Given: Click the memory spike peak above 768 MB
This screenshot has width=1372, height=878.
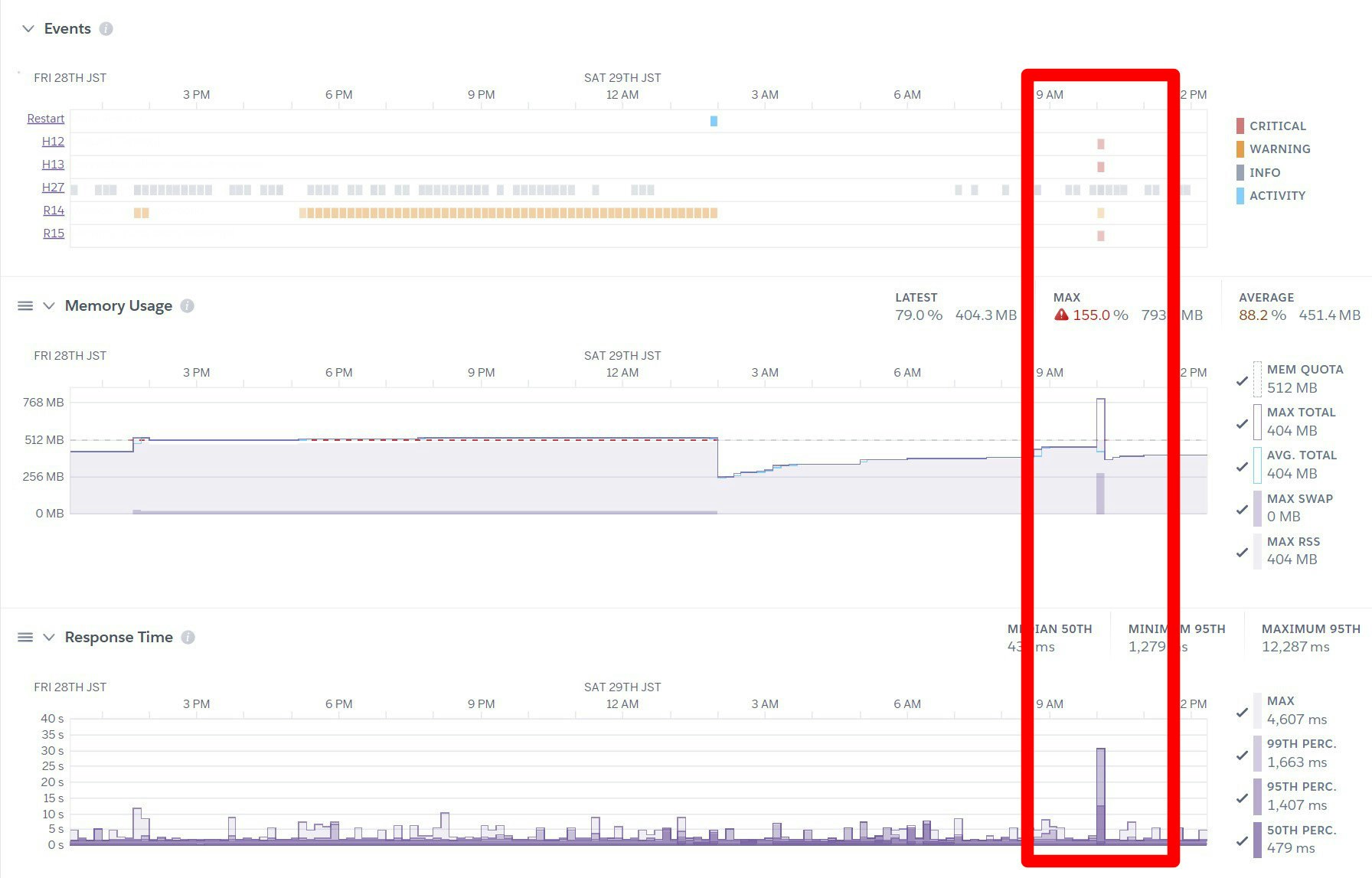Looking at the screenshot, I should click(1101, 400).
